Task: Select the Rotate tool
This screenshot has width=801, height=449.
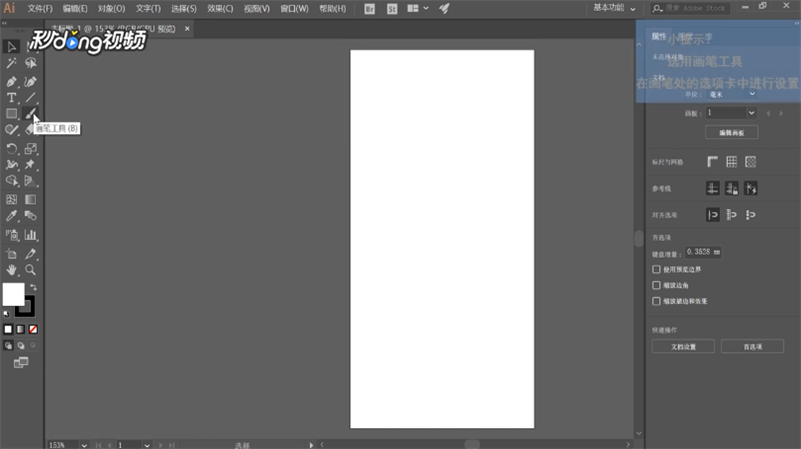Action: 11,149
